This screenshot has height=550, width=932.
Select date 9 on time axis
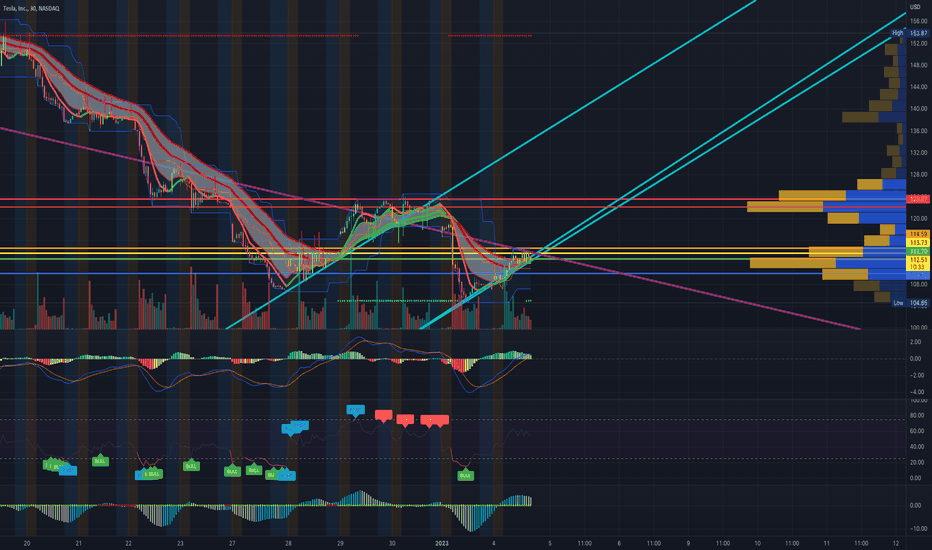[688, 543]
